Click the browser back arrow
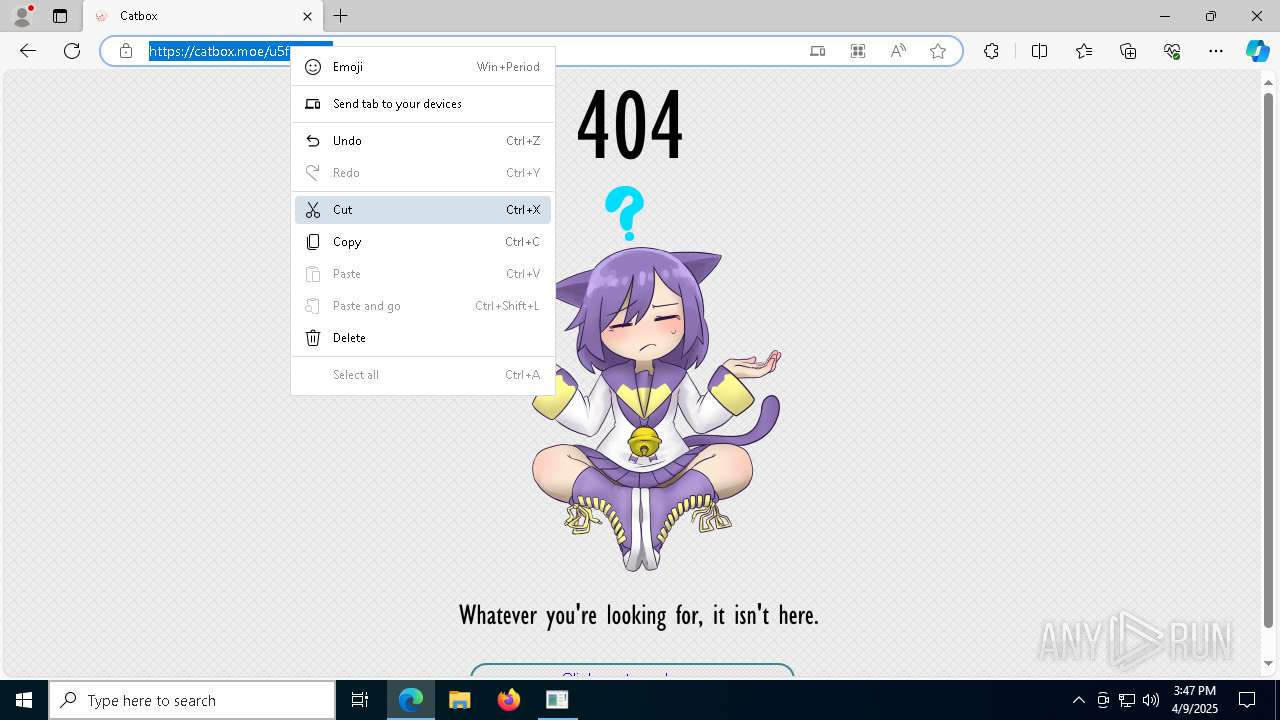The width and height of the screenshot is (1280, 720). click(x=28, y=51)
